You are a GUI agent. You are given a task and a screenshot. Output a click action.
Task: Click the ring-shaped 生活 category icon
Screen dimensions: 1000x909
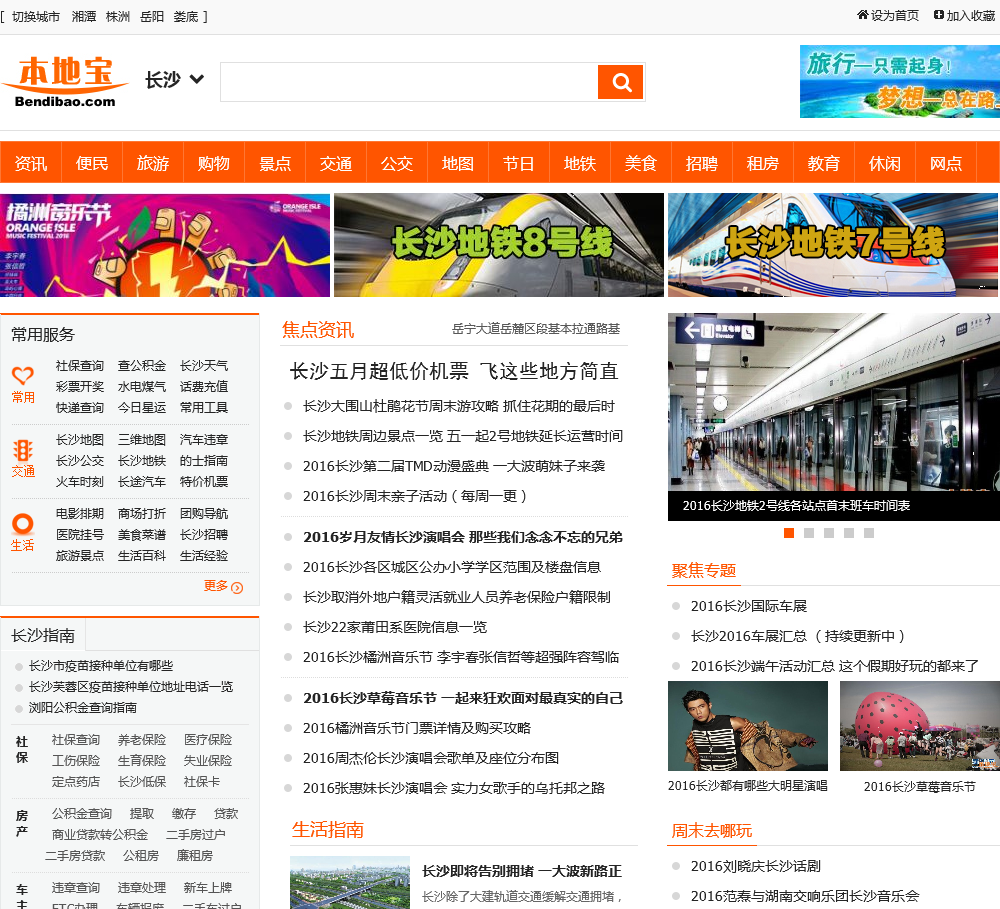[x=22, y=524]
